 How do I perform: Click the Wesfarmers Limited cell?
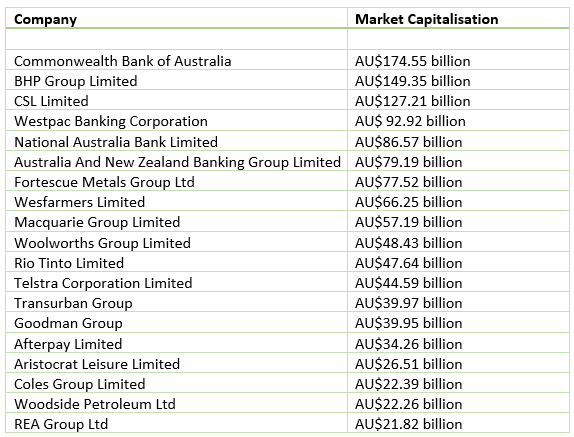pyautogui.click(x=176, y=201)
